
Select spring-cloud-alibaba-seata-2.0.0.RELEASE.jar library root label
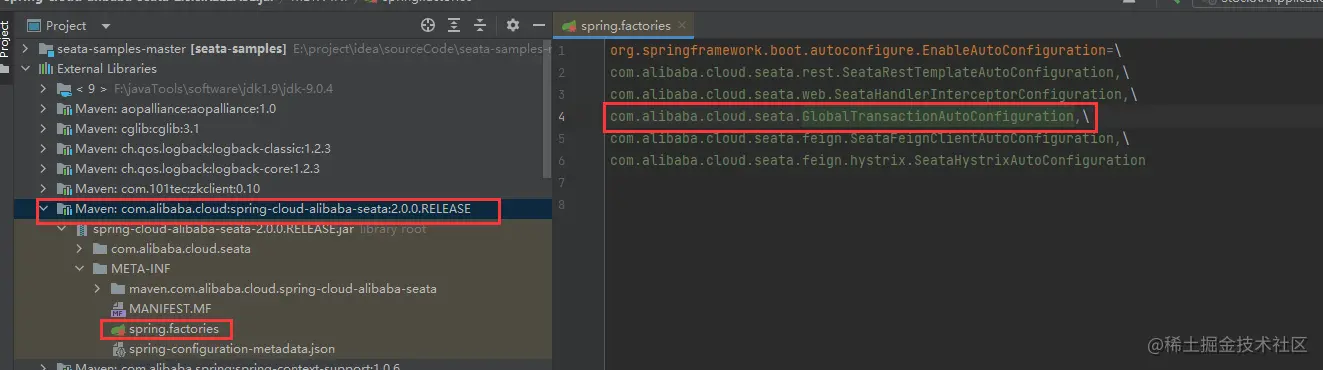point(259,229)
